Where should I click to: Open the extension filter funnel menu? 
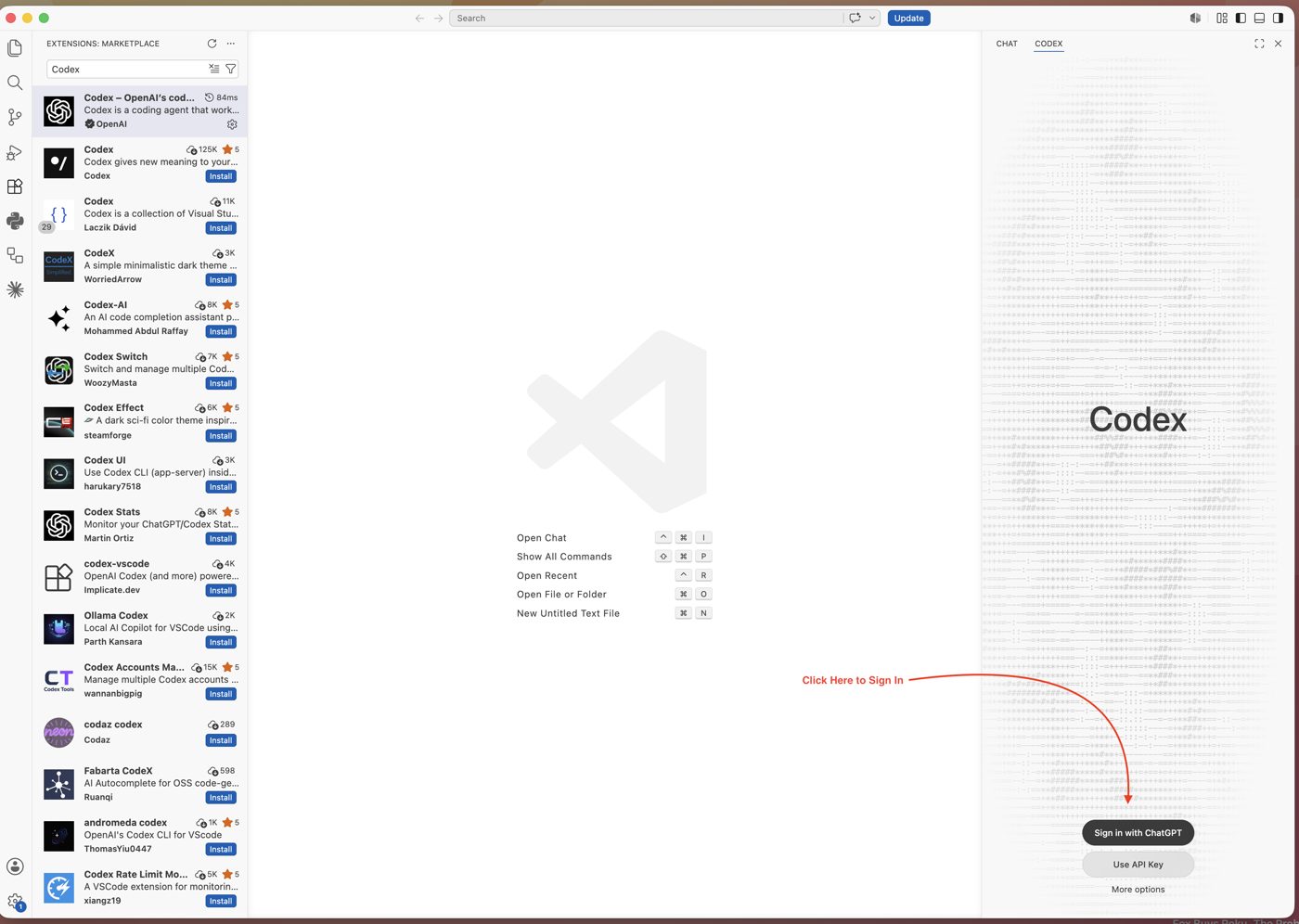click(231, 69)
